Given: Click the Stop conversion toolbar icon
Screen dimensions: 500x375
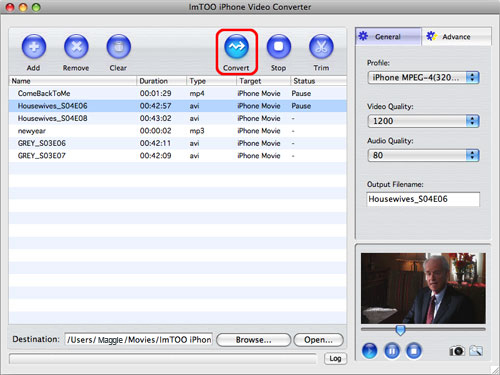Looking at the screenshot, I should coord(279,46).
